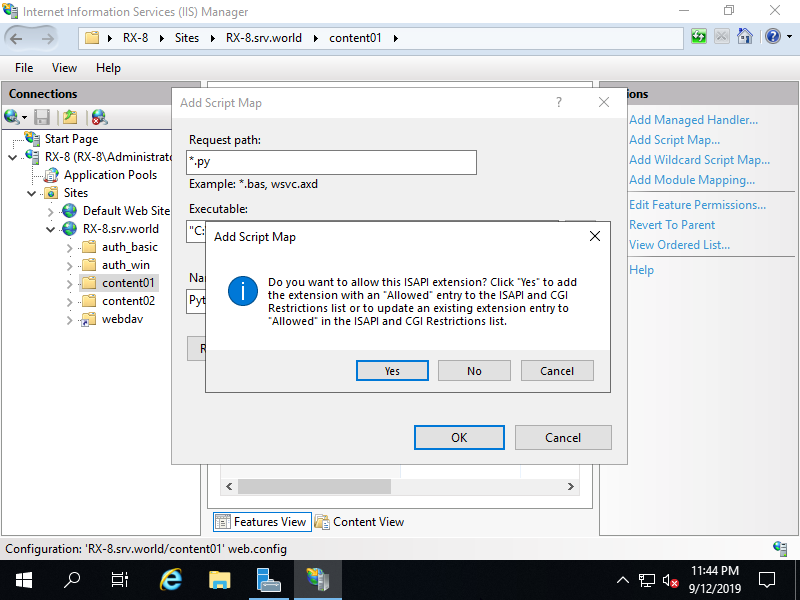Click No in the ISAPI prompt

(474, 371)
